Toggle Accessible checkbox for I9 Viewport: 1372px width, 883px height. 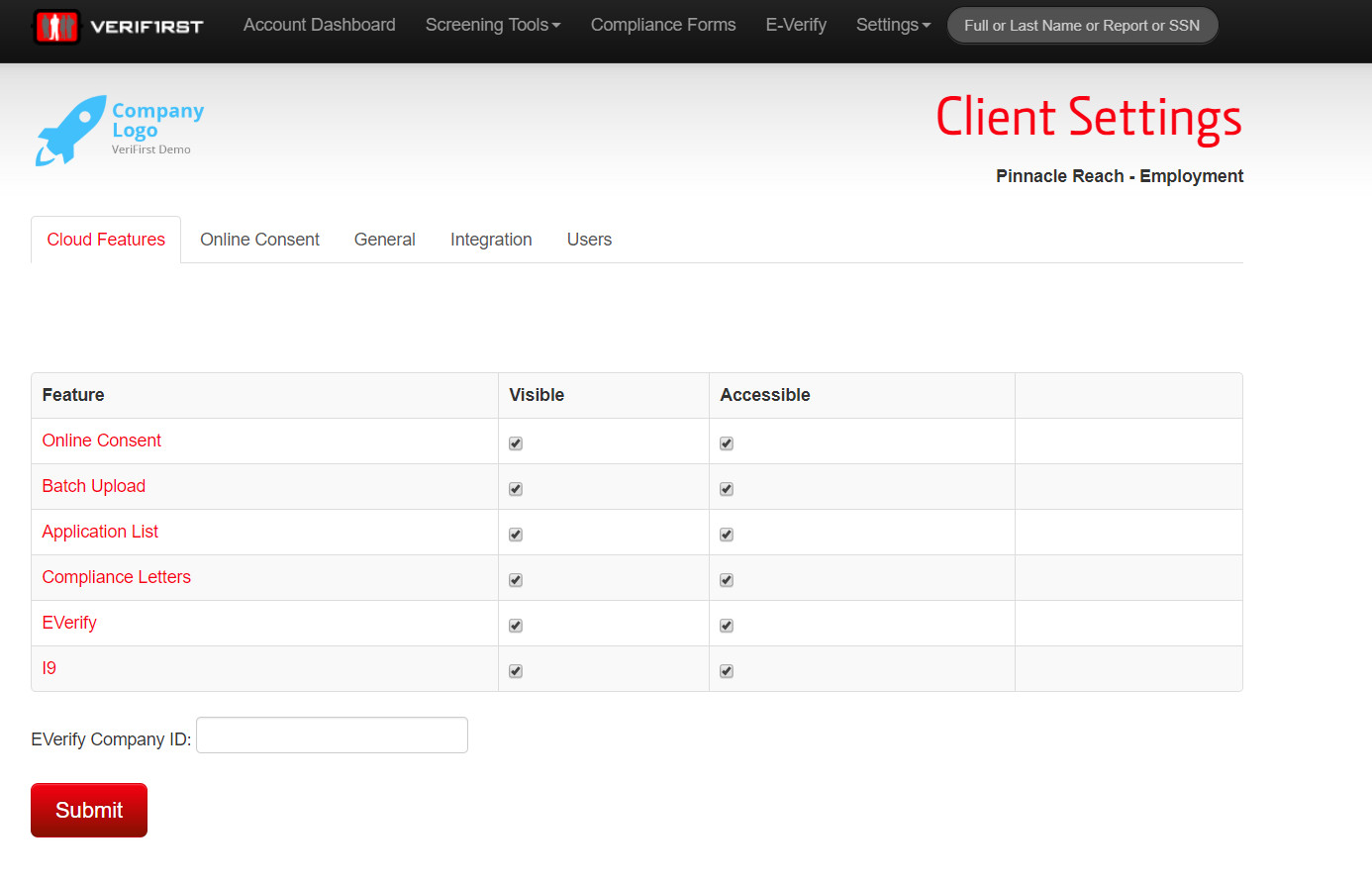726,670
